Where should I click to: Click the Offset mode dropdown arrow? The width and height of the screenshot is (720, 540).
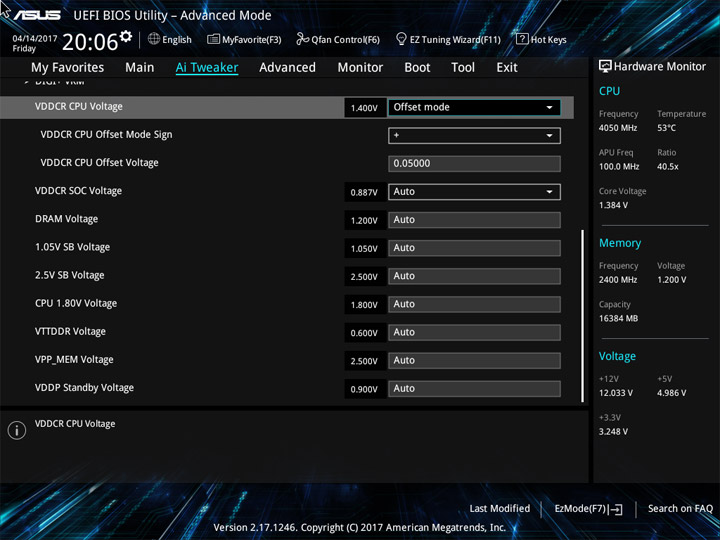pyautogui.click(x=549, y=107)
